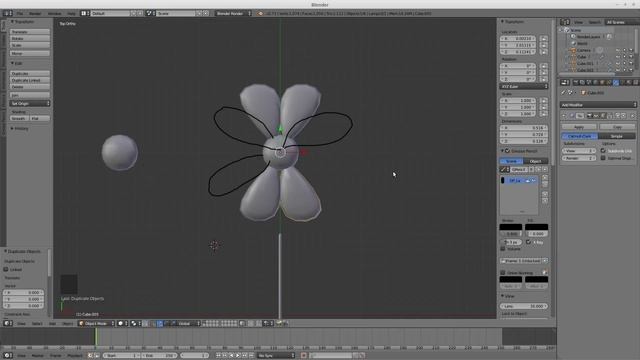The height and width of the screenshot is (360, 640).
Task: Click the play animation button in timeline
Action: (x=238, y=356)
